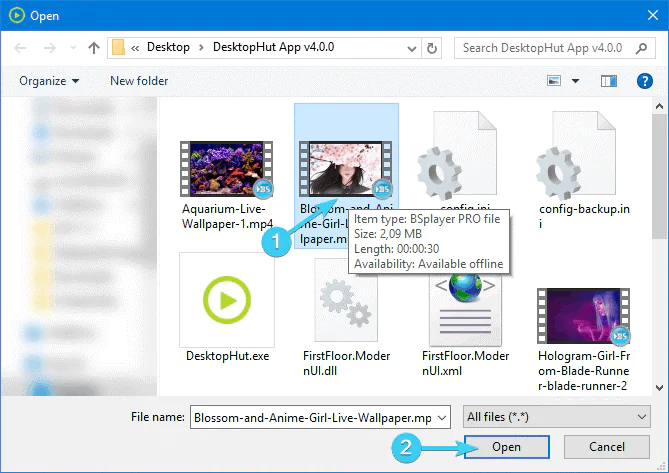Click the Up one level arrow
Image resolution: width=669 pixels, height=473 pixels.
(94, 47)
